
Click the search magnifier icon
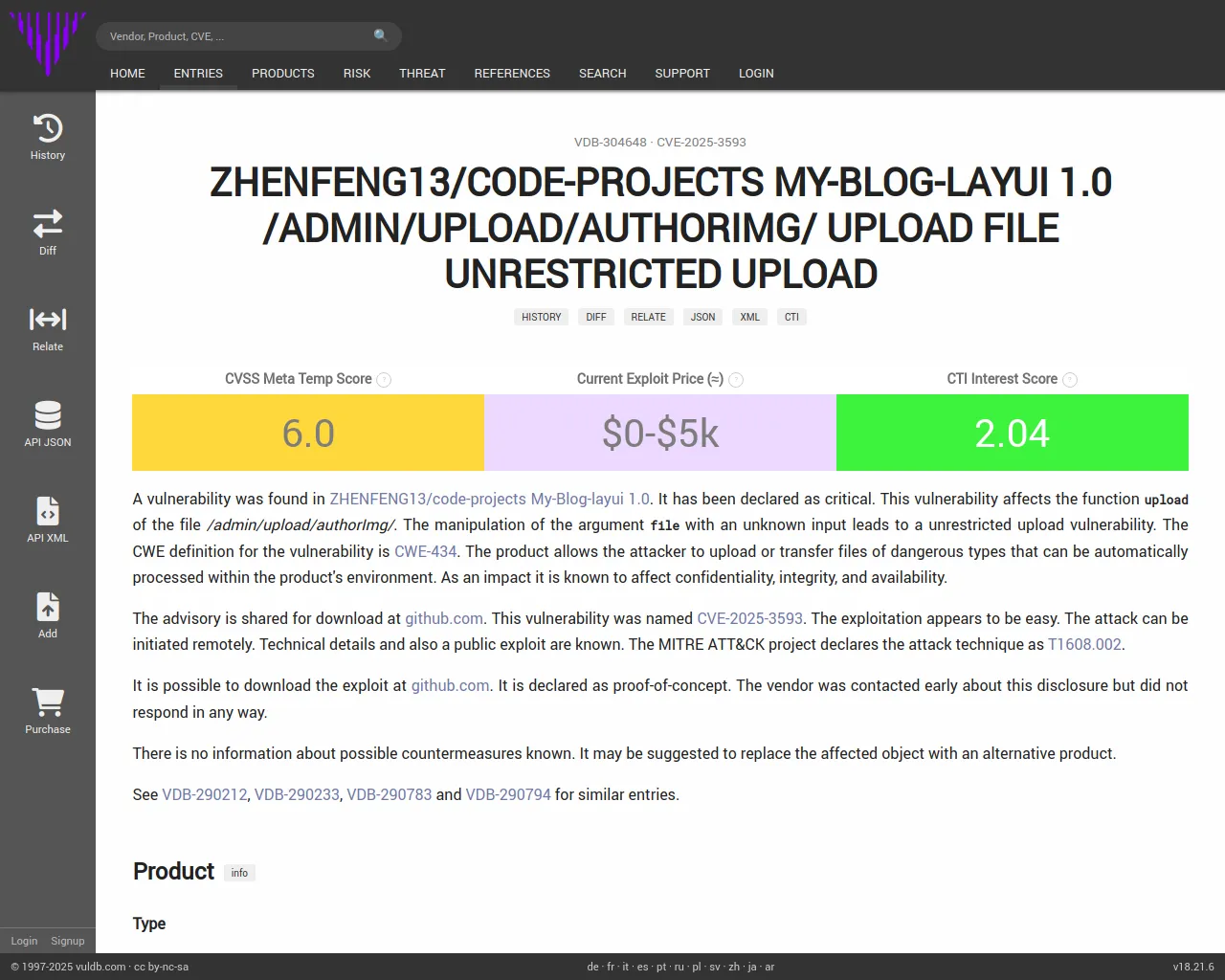[x=381, y=35]
